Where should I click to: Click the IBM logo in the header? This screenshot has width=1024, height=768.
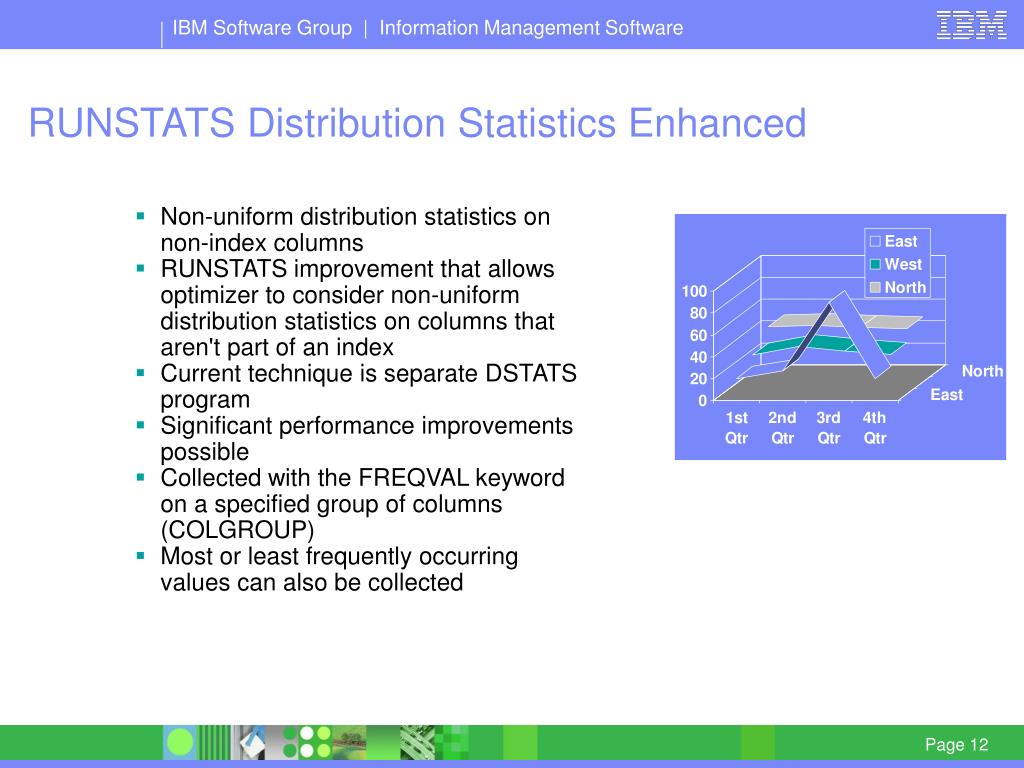point(971,26)
